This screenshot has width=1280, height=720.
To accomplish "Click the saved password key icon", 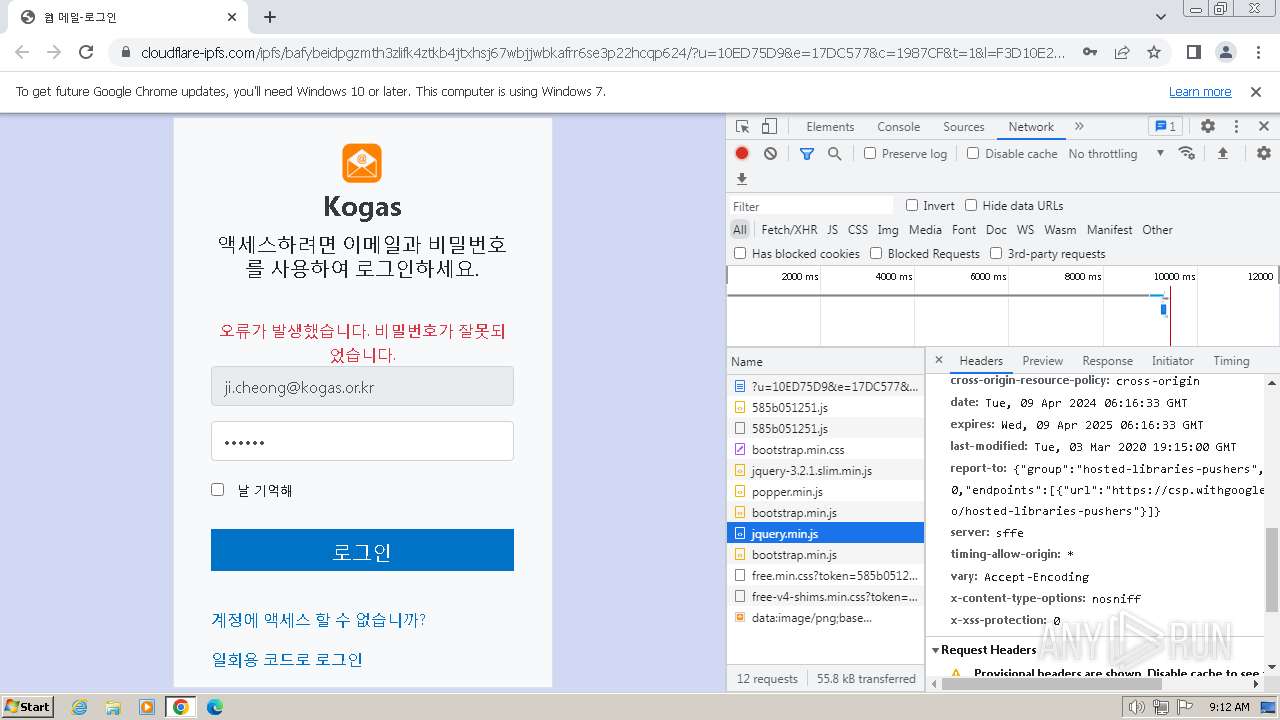I will click(x=1090, y=52).
